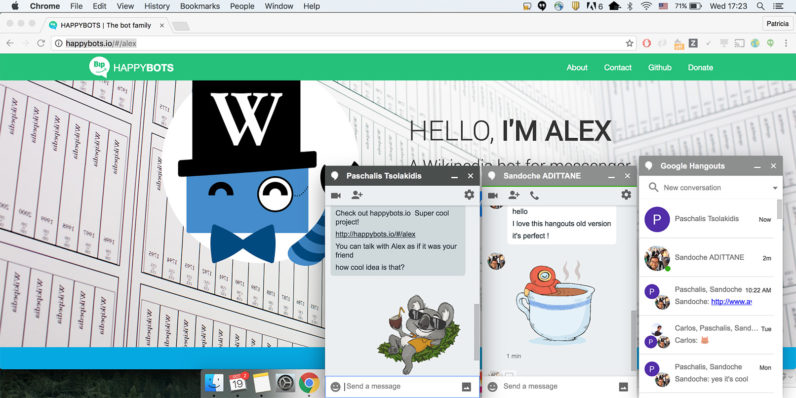
Task: Open the Paschalis, Sandoche 10:22 AM conversation
Action: pyautogui.click(x=708, y=296)
